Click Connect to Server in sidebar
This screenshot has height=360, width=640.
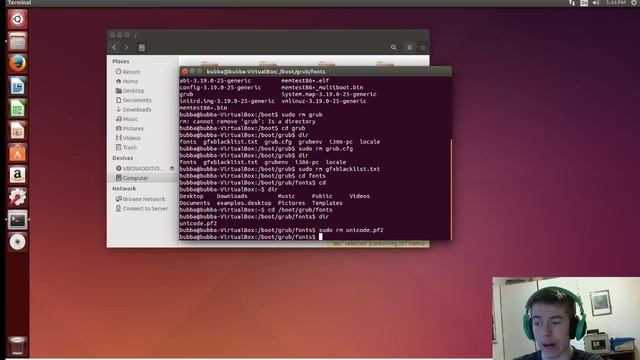tap(142, 209)
